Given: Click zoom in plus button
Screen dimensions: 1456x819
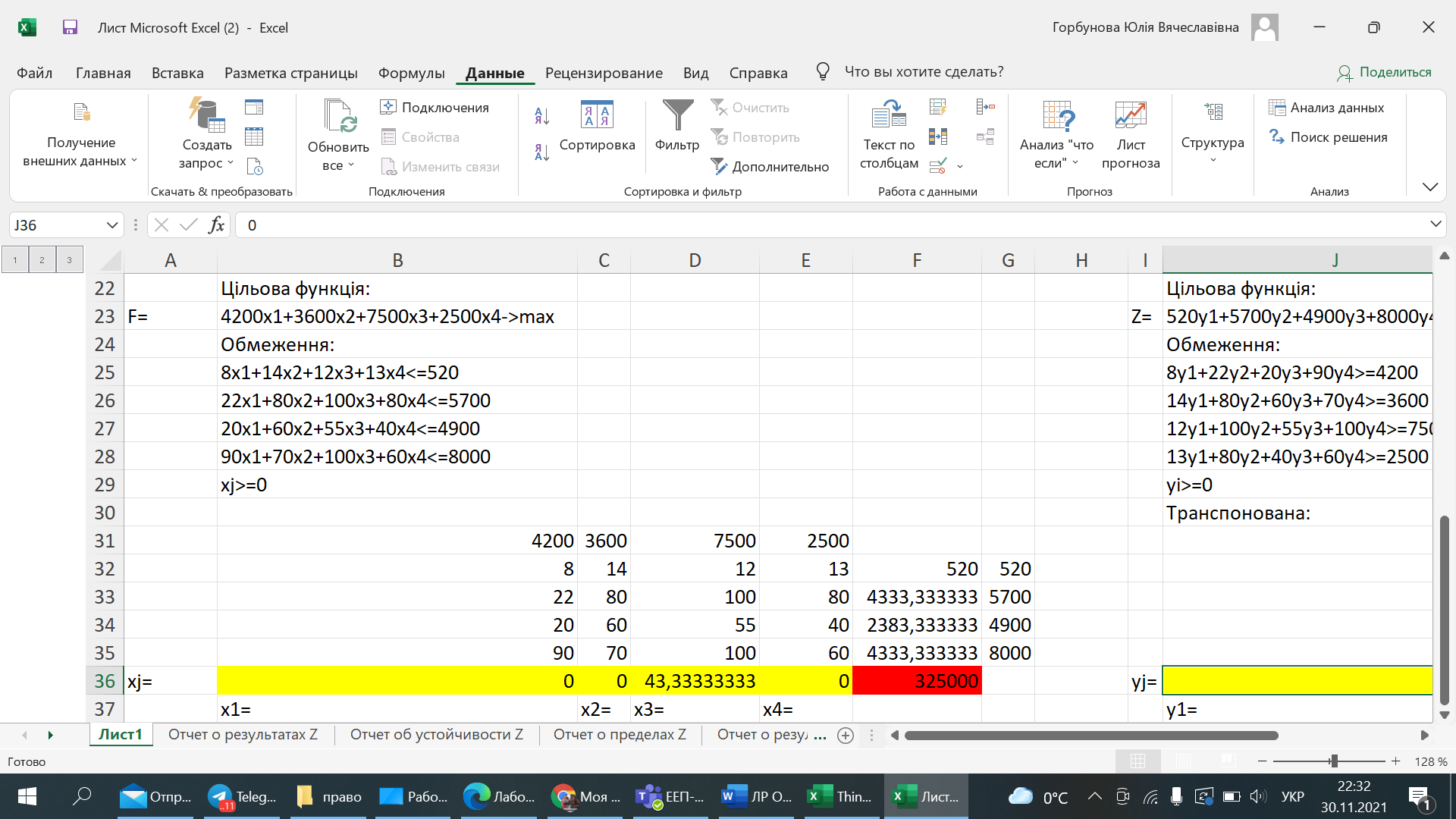Looking at the screenshot, I should pyautogui.click(x=1395, y=761).
